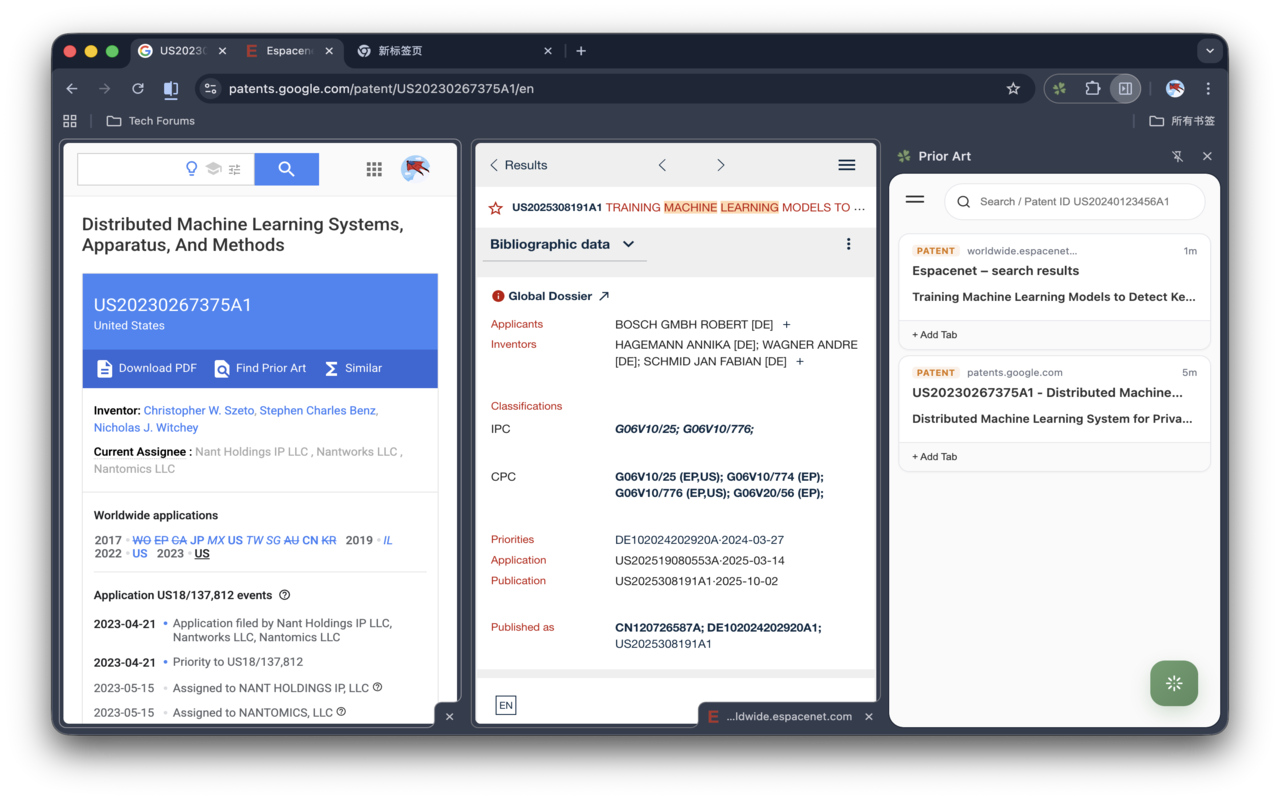Viewport: 1280px width, 800px height.
Task: Open the green Prior Art extension icon
Action: pyautogui.click(x=1060, y=89)
